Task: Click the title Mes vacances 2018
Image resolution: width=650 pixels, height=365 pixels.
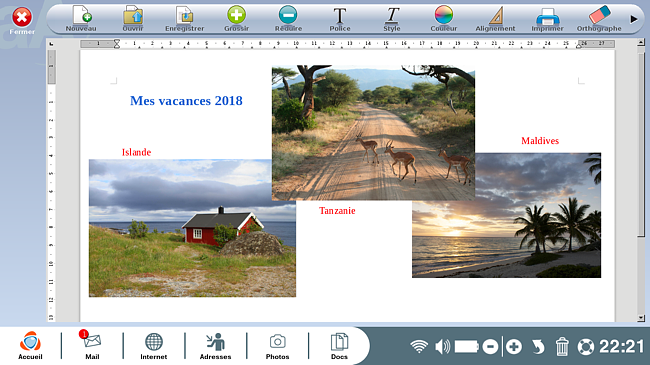Action: 186,101
